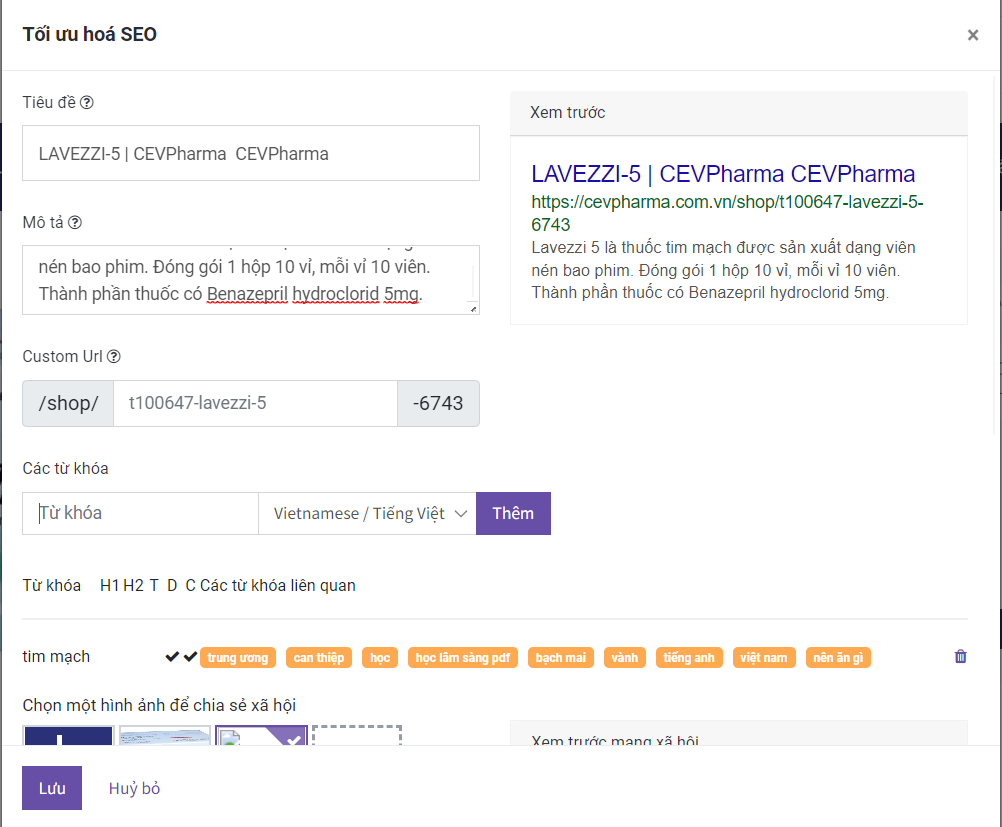Choose the 'bạch mai' suggested keyword tag
The width and height of the screenshot is (1002, 827).
[561, 658]
